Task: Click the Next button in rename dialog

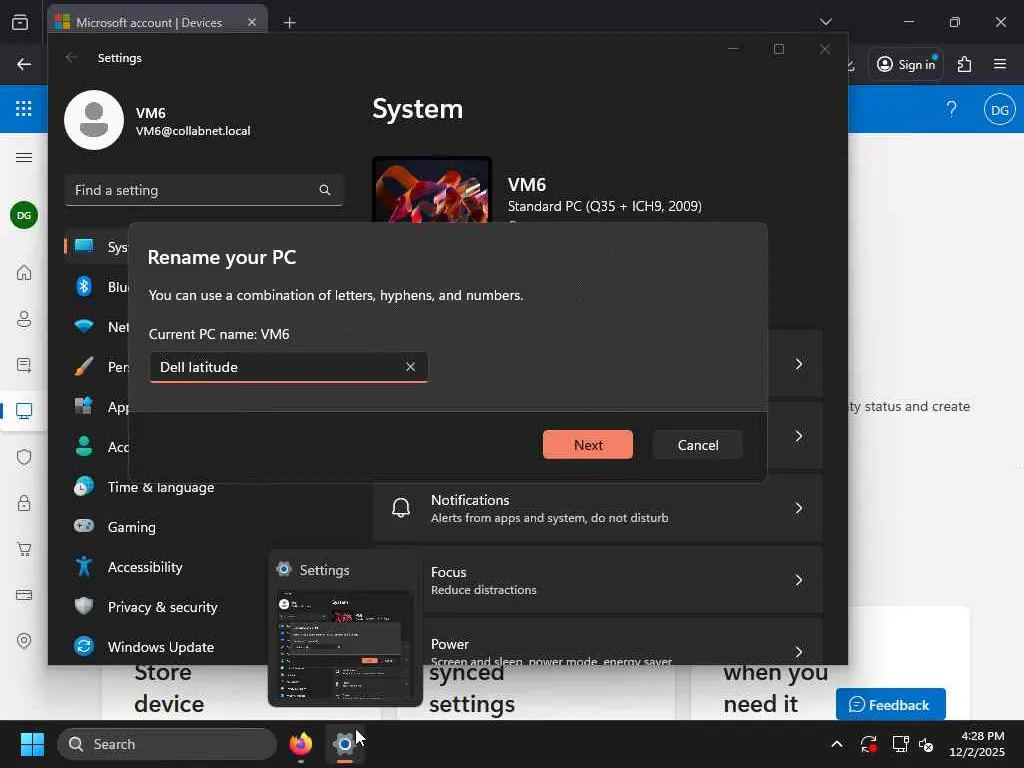Action: [587, 445]
